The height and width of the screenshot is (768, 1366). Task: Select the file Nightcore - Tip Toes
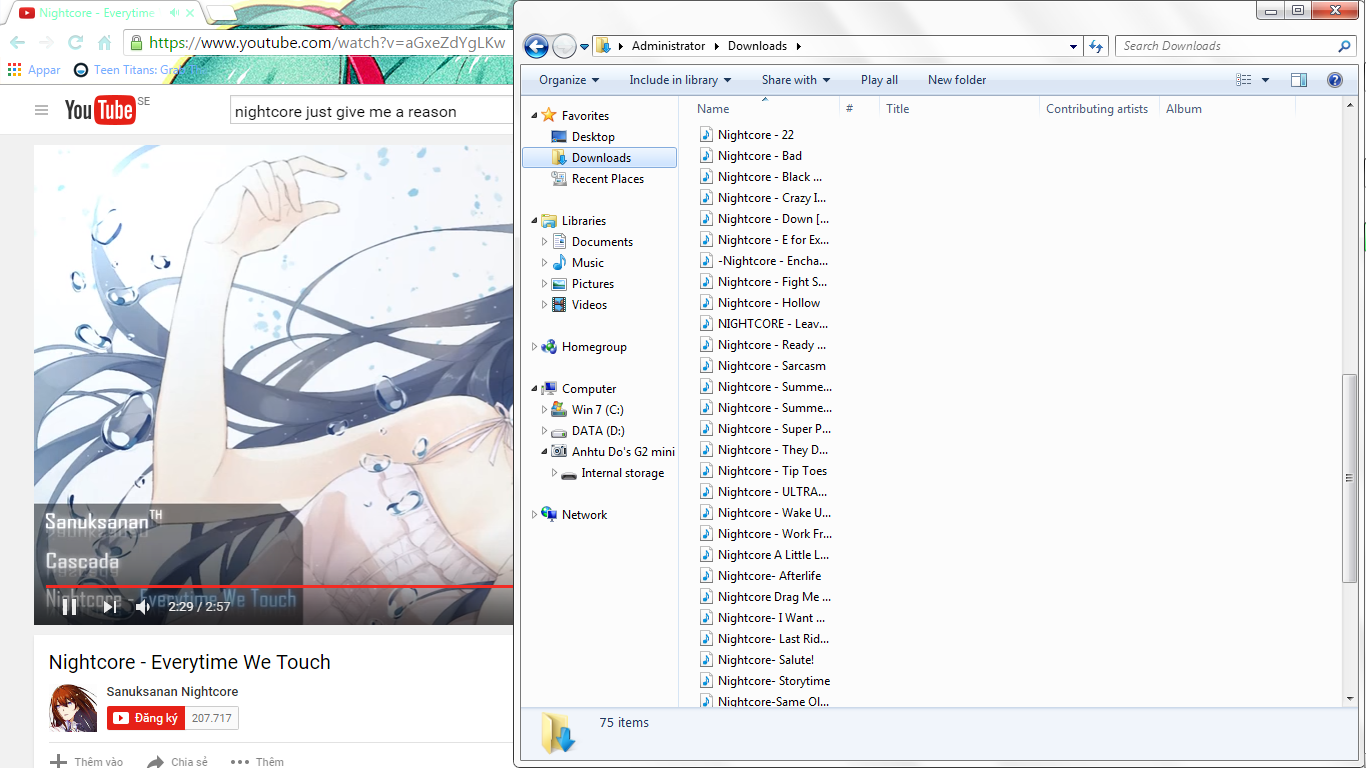click(x=772, y=471)
